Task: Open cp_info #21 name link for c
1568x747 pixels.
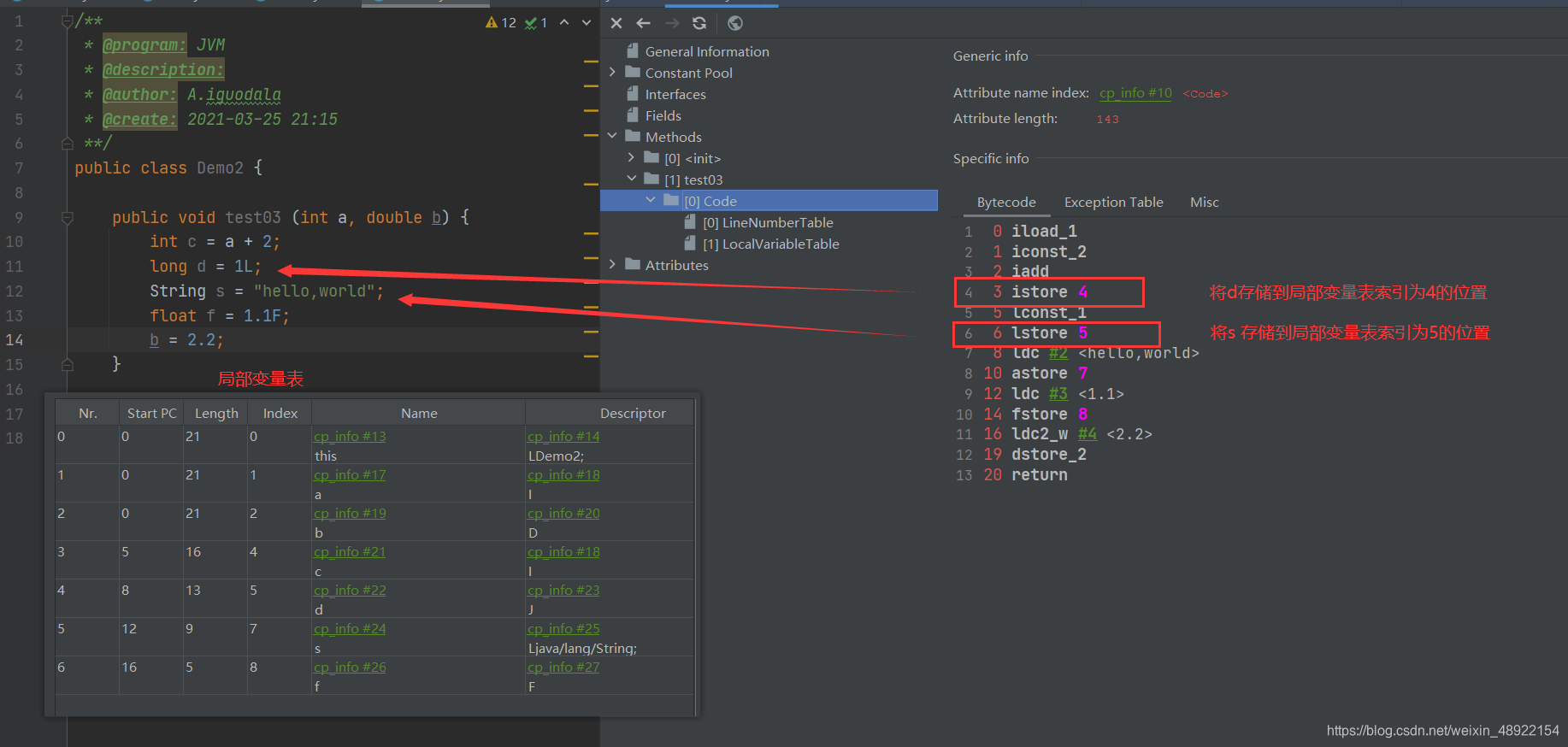Action: [x=350, y=552]
